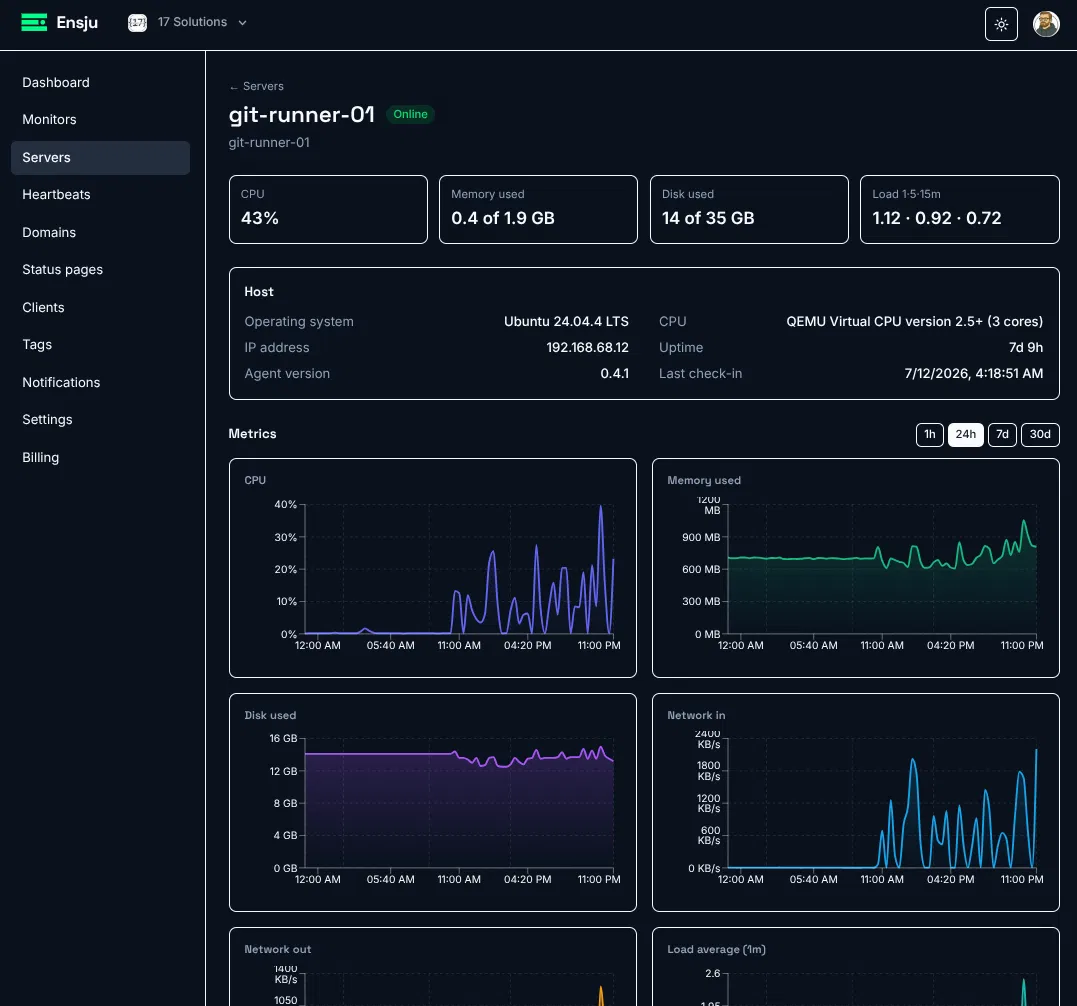Click the CPU 43% summary card
The width and height of the screenshot is (1077, 1006).
tap(328, 209)
